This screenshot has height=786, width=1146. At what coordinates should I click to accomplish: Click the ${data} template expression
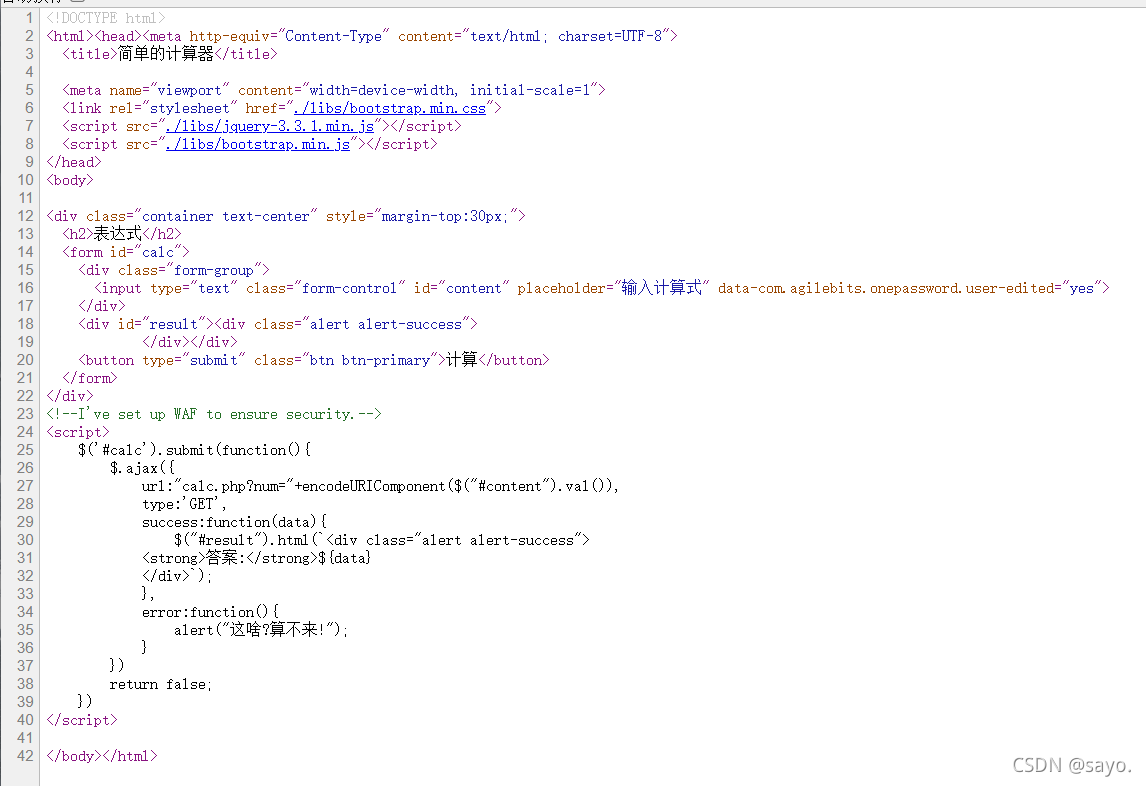click(344, 558)
